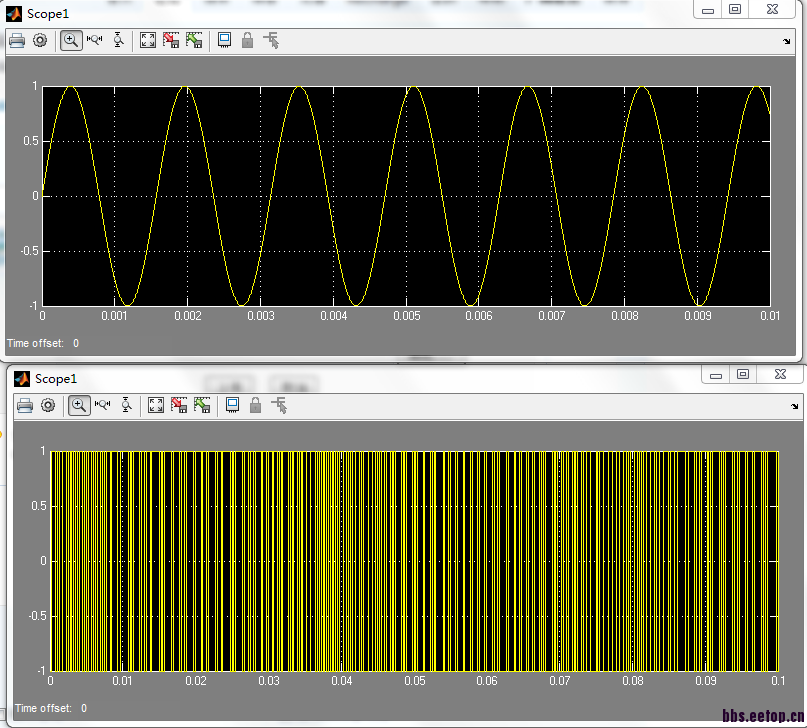Click dock arrow at top scope toolbar right
This screenshot has height=728, width=807.
[787, 41]
